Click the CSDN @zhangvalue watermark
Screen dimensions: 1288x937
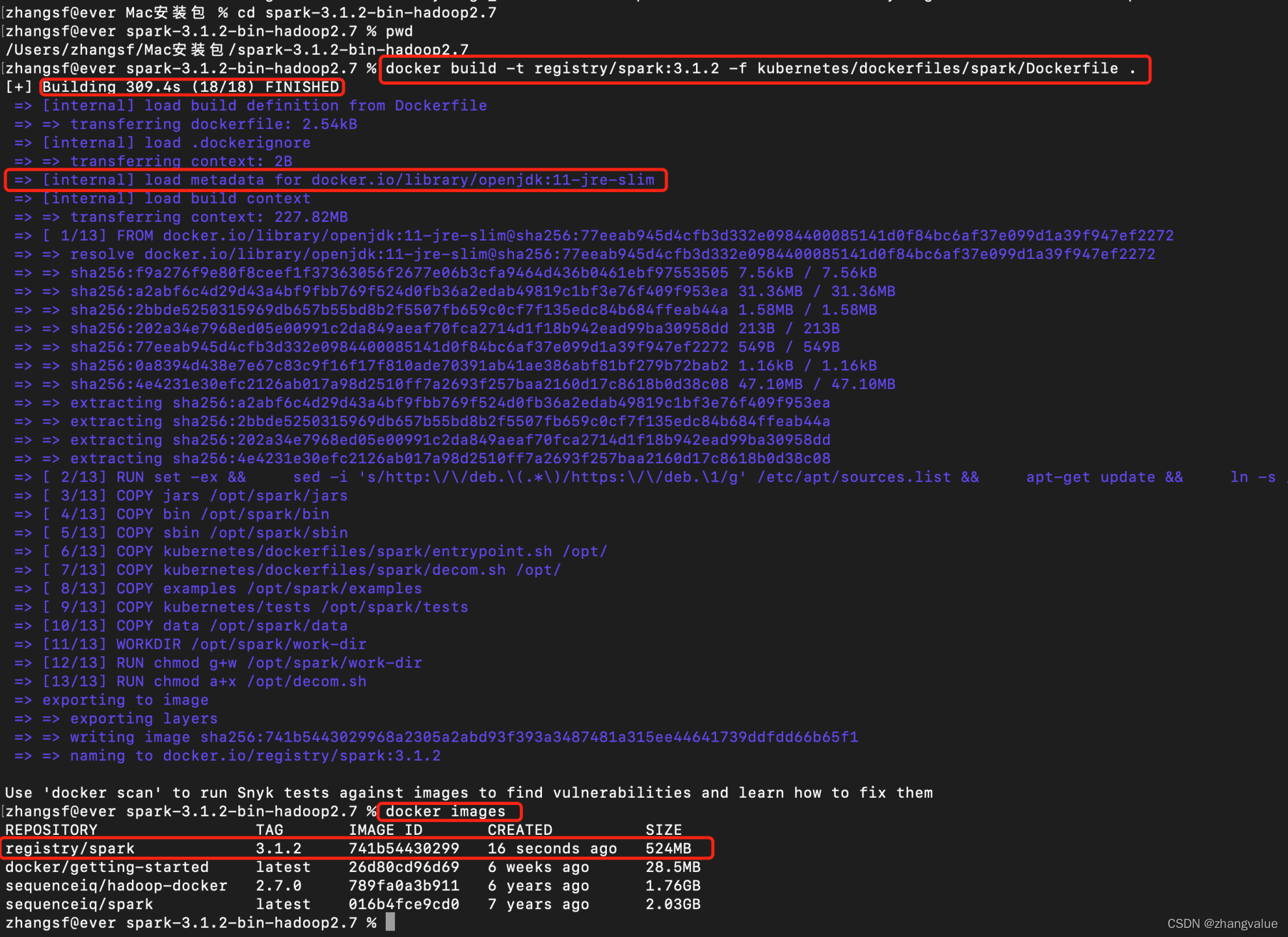pyautogui.click(x=1222, y=923)
